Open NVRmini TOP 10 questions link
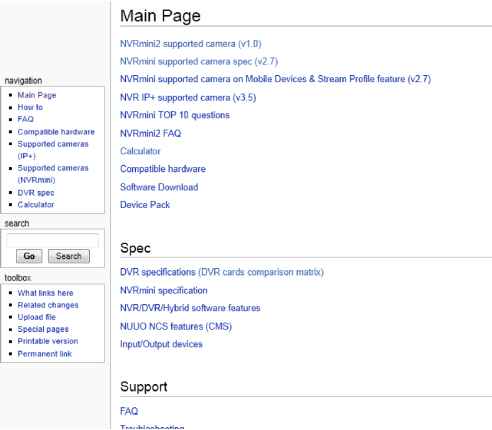This screenshot has height=430, width=492. 175,115
